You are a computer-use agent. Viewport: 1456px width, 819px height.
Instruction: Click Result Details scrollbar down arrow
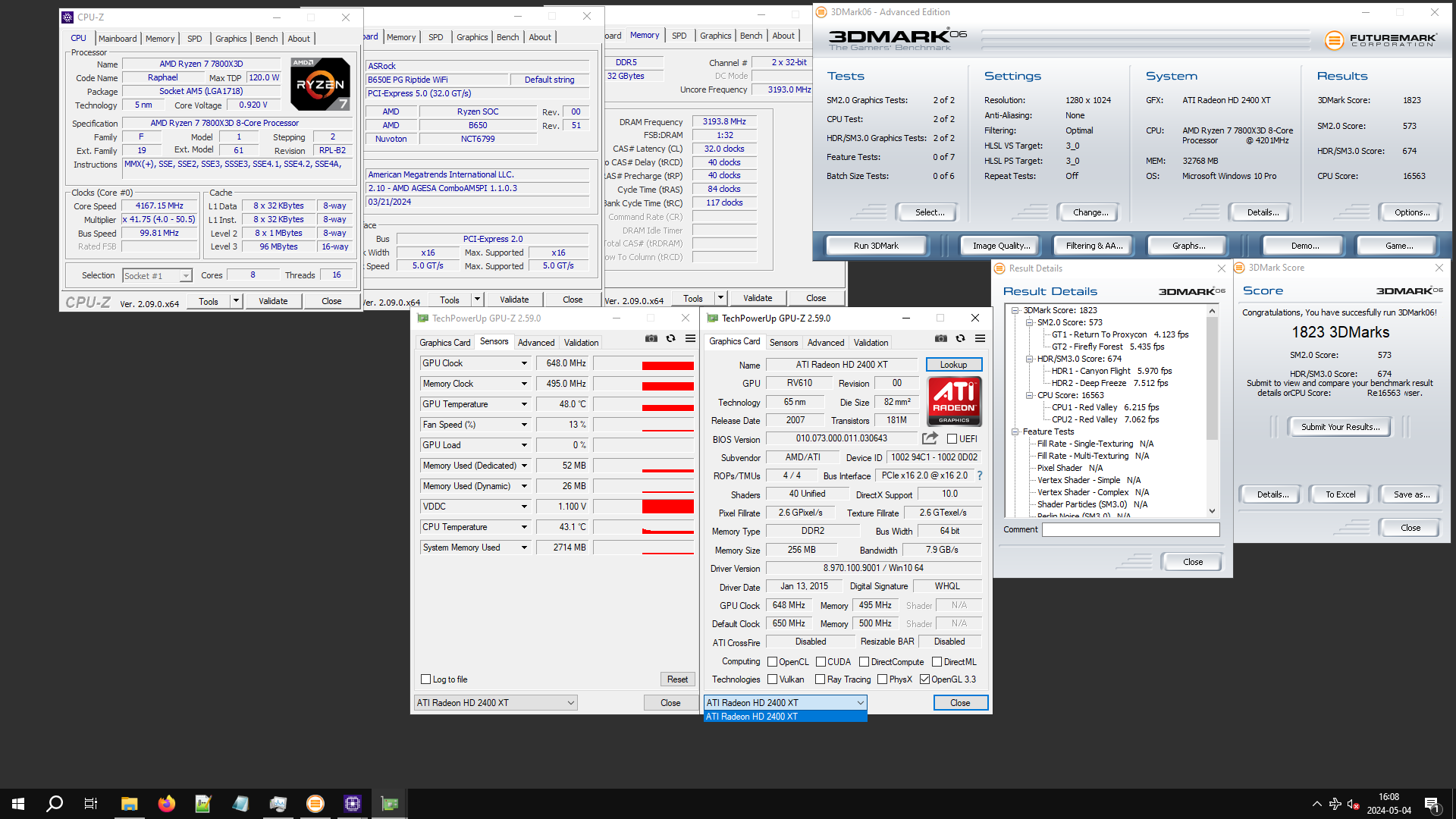1212,511
